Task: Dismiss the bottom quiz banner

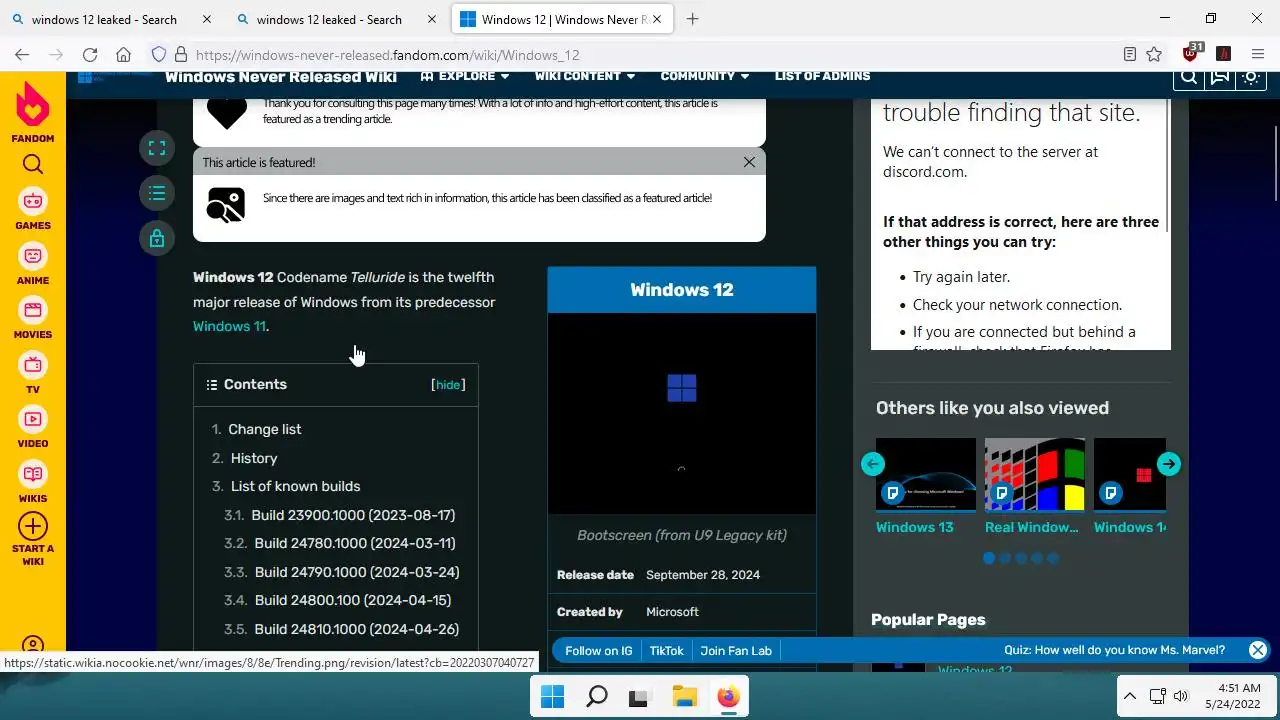Action: pos(1258,650)
